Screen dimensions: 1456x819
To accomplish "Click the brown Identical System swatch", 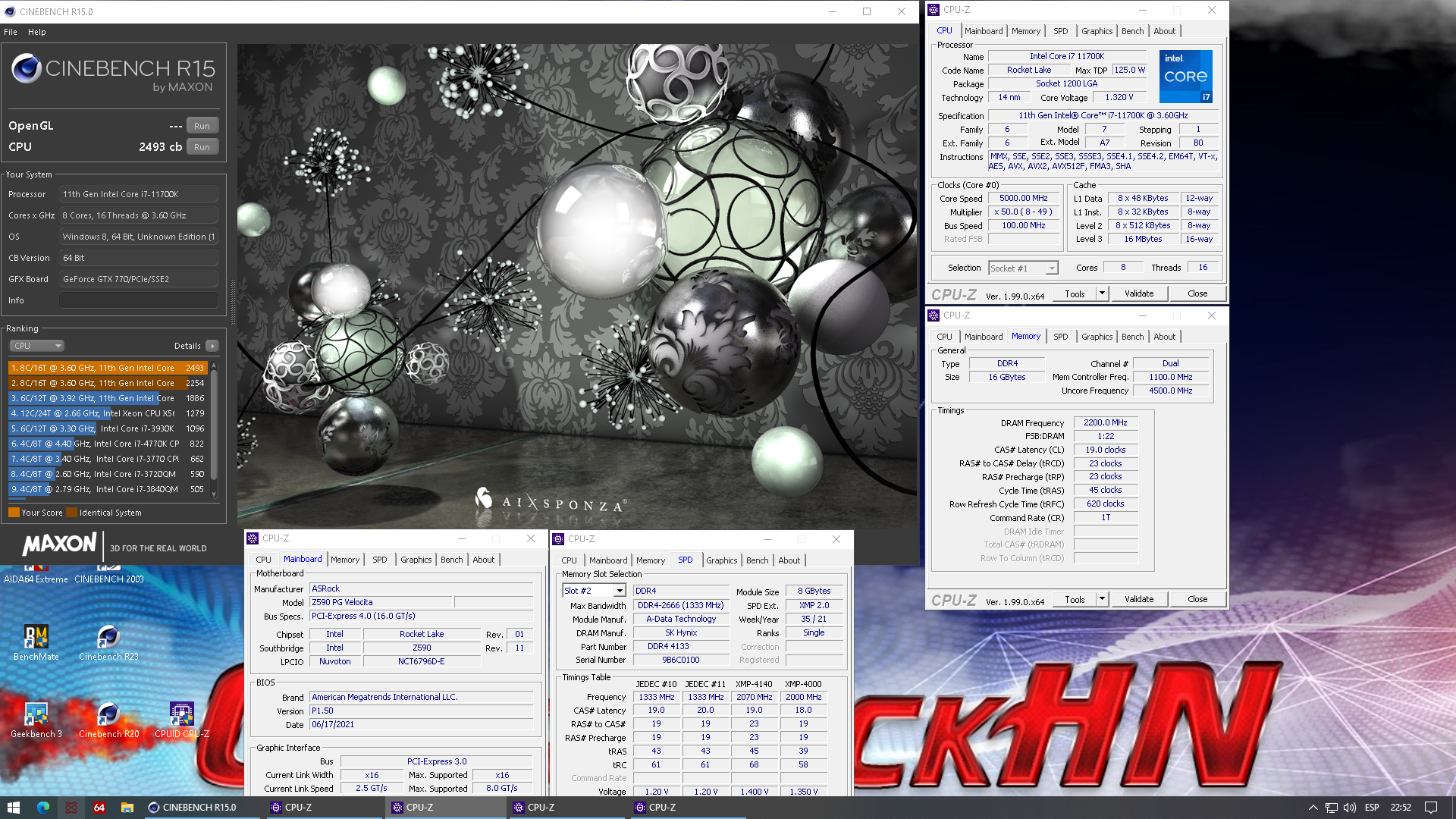I will click(x=71, y=513).
